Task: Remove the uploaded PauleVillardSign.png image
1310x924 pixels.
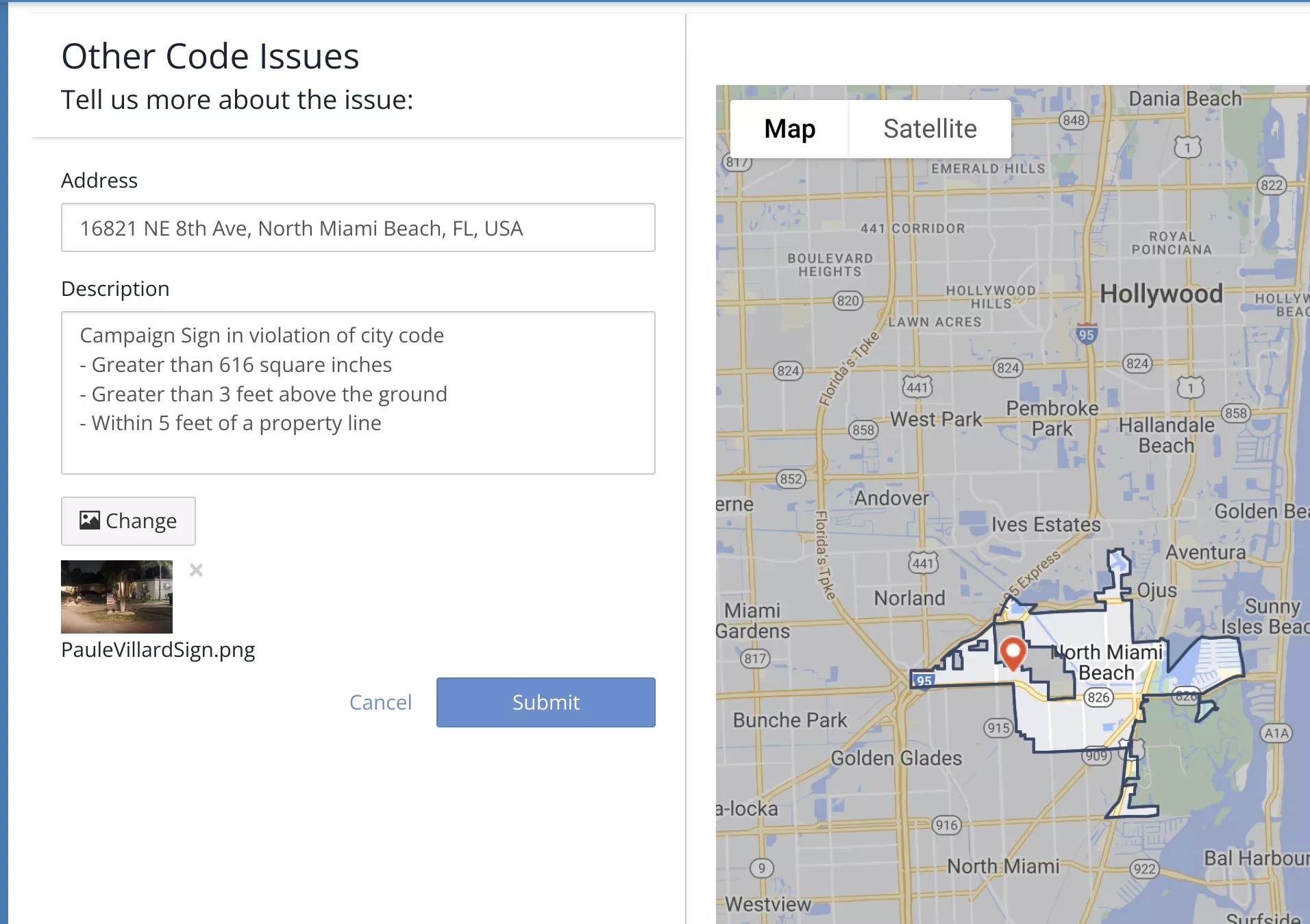Action: [x=196, y=570]
